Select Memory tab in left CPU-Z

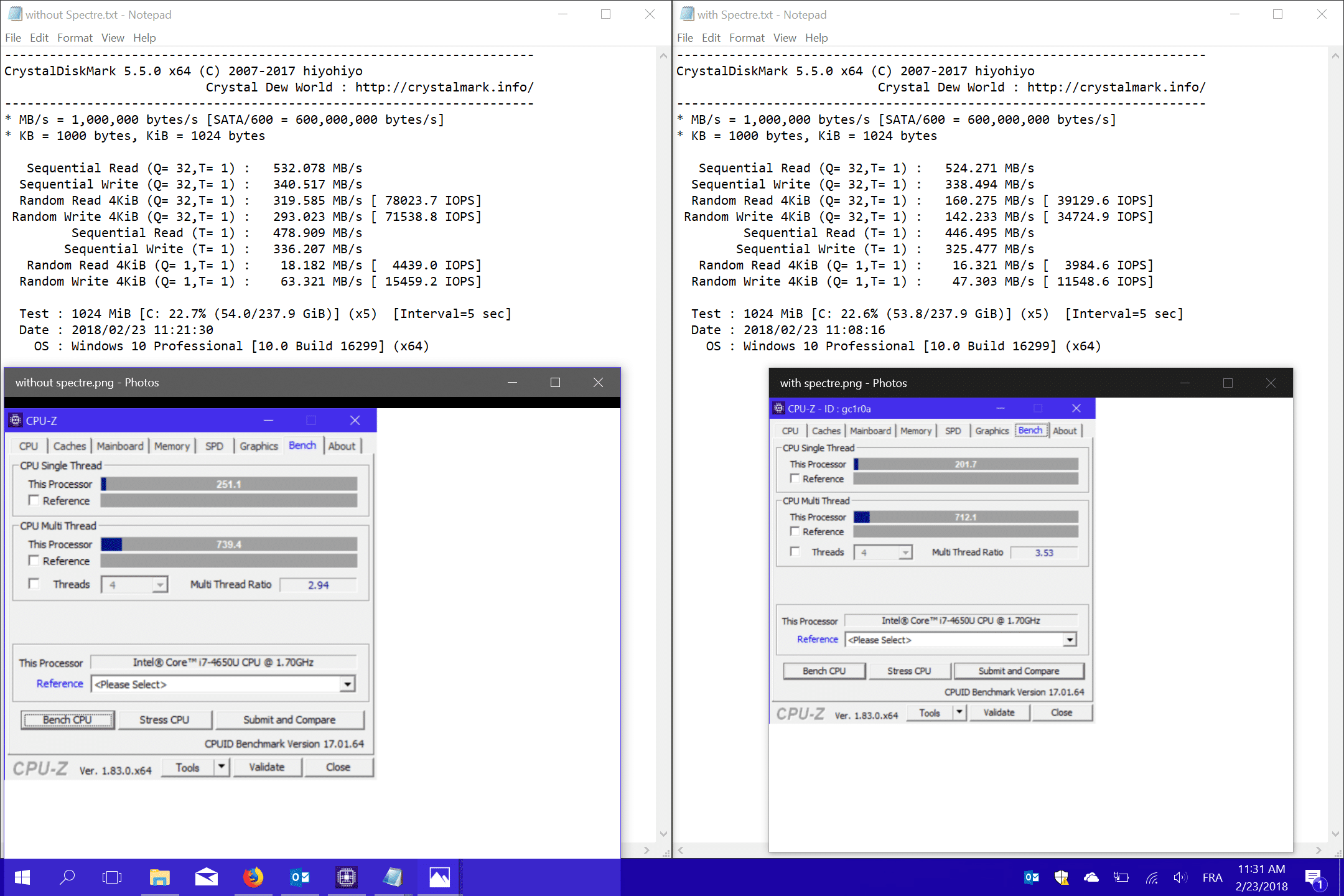(x=172, y=446)
